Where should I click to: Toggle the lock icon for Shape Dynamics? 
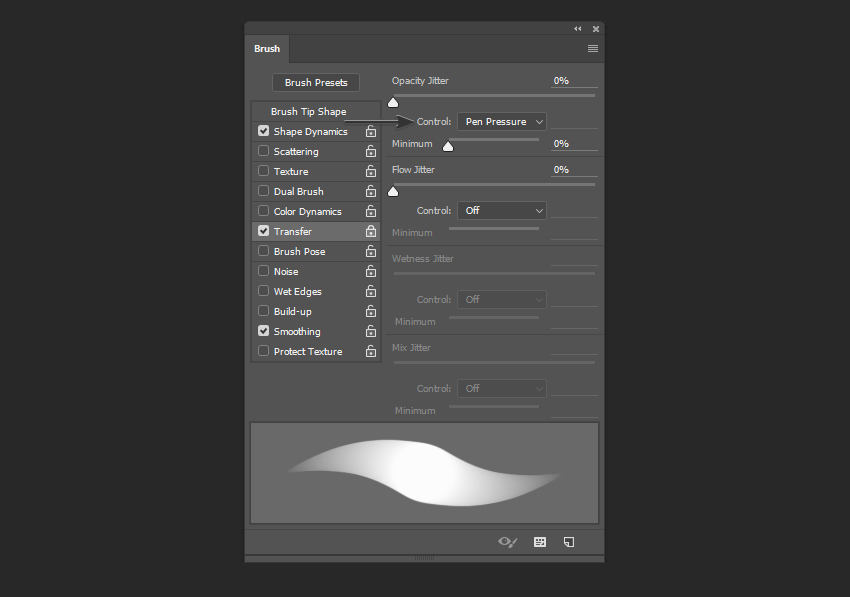click(371, 131)
